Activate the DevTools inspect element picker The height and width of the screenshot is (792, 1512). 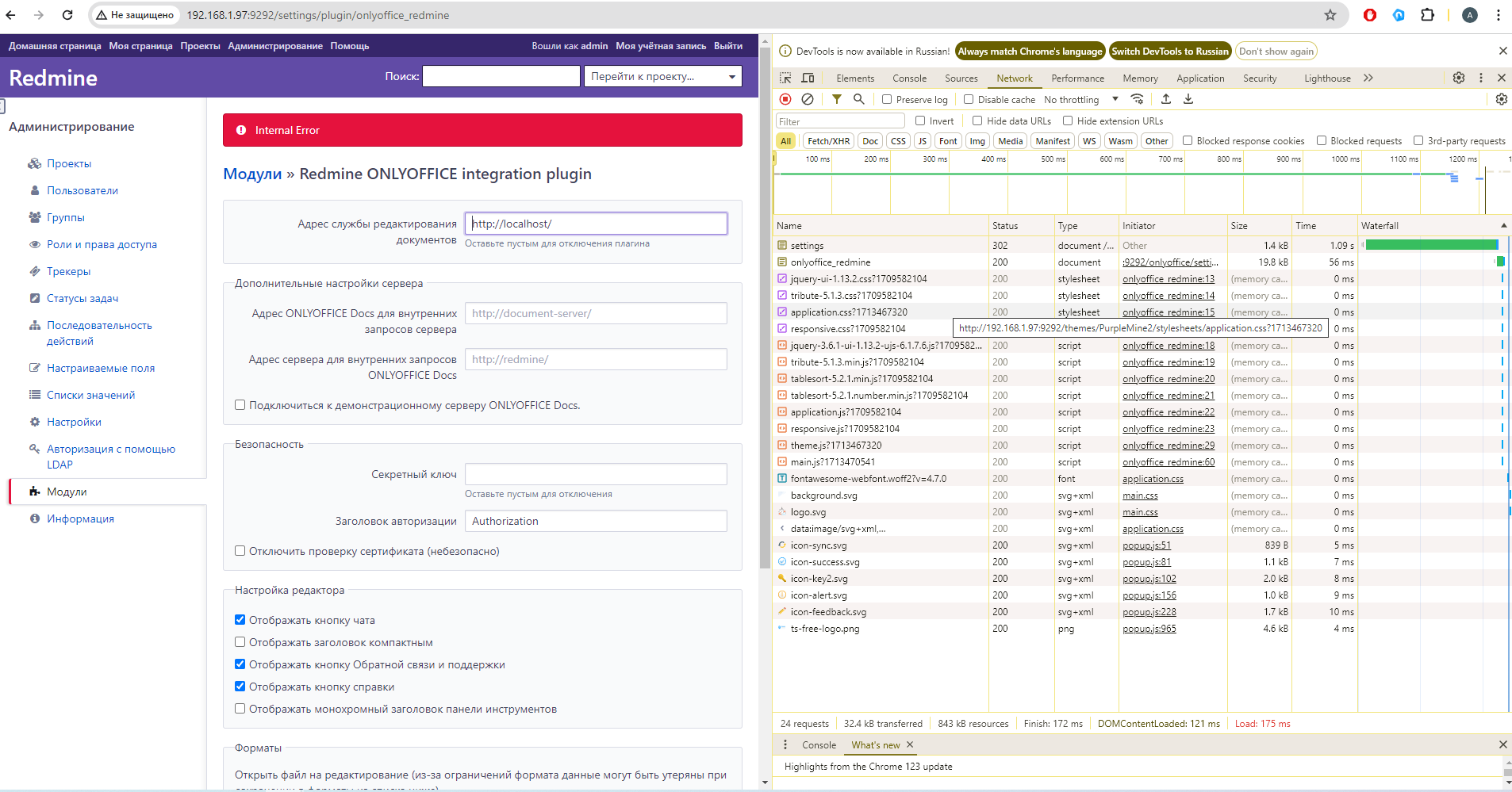point(785,78)
